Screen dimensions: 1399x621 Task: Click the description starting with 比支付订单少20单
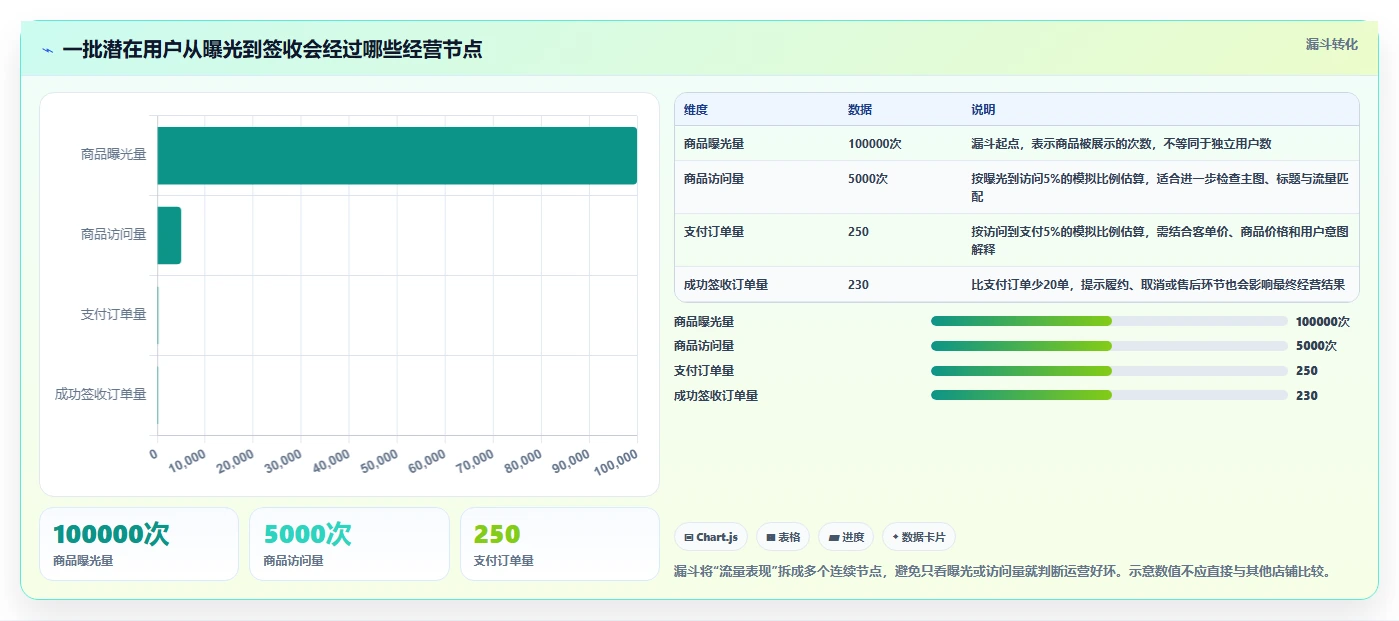point(1158,285)
